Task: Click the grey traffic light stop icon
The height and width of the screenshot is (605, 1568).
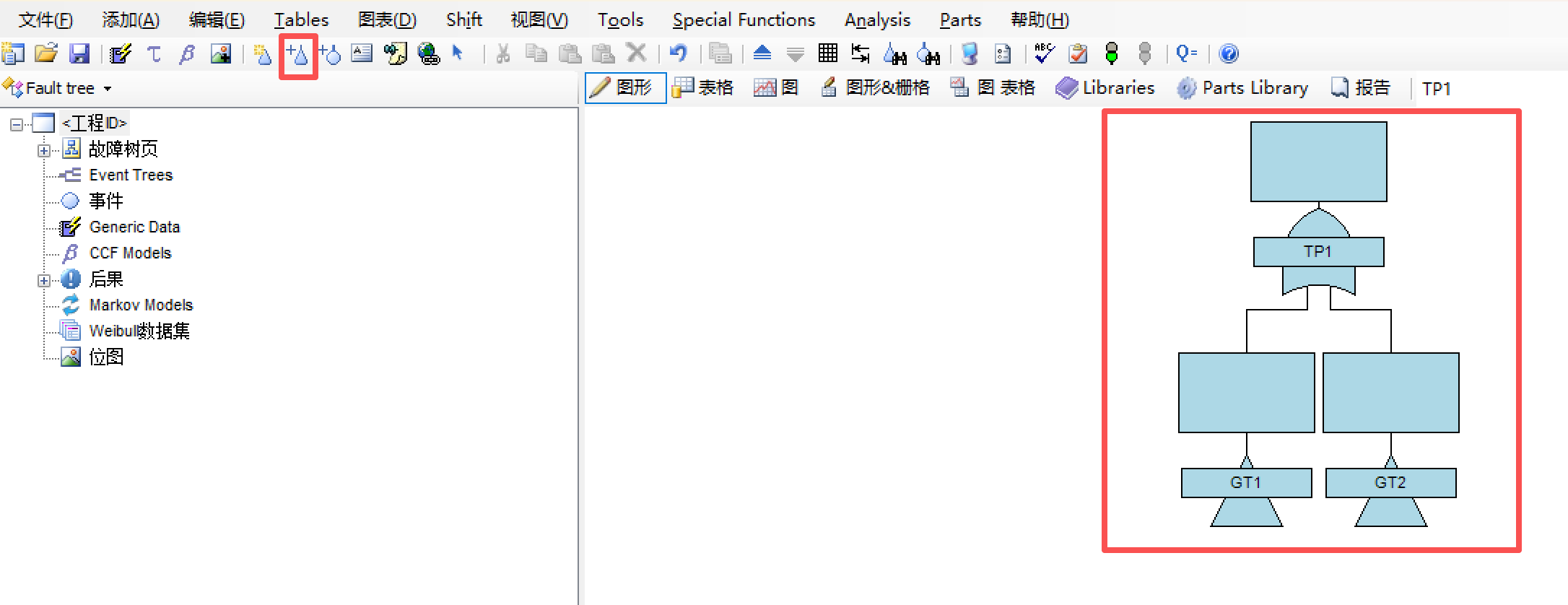Action: (1144, 53)
